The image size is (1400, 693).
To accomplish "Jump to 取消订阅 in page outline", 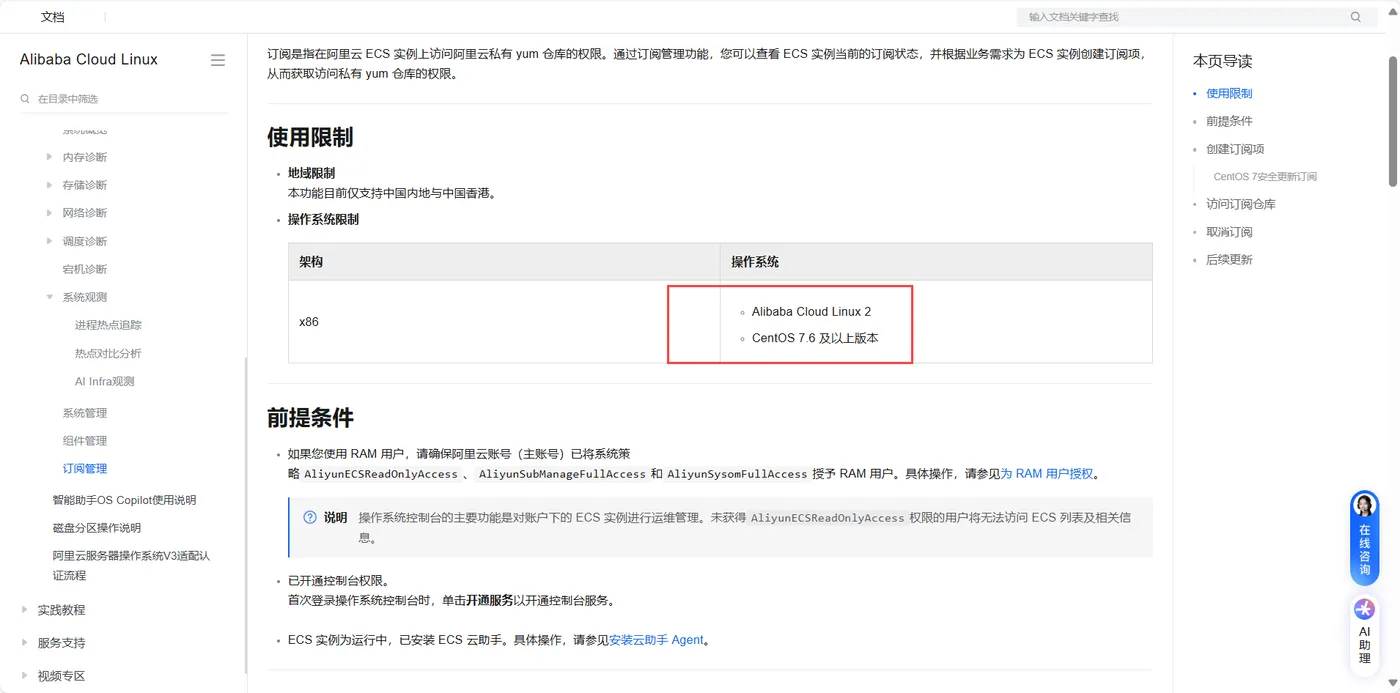I will click(1229, 232).
